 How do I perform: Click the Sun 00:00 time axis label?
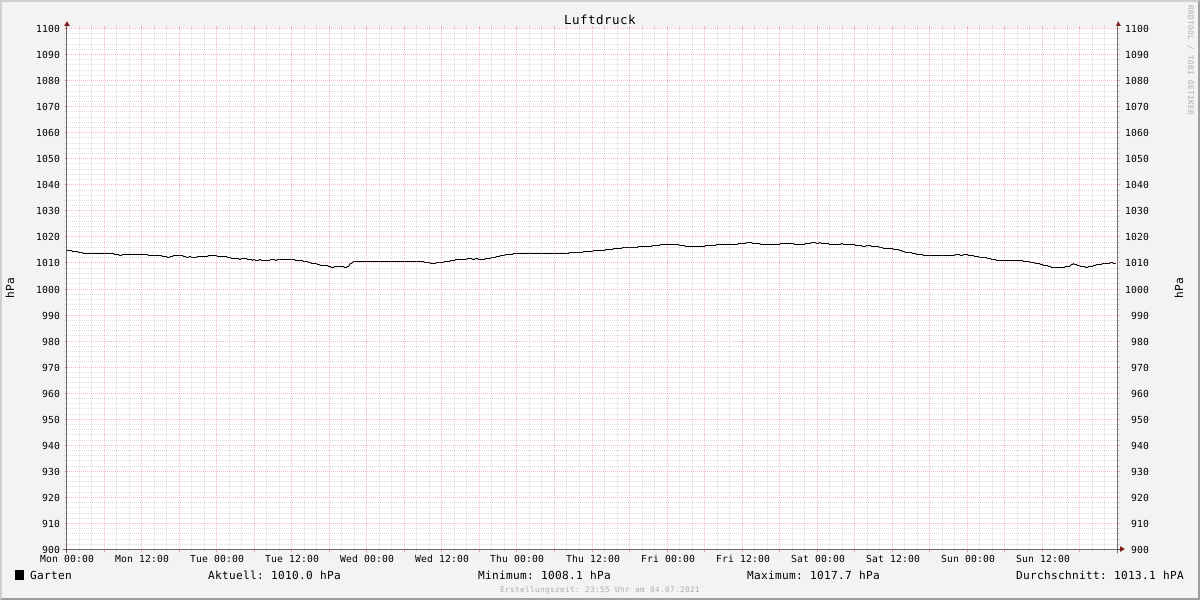tap(968, 559)
